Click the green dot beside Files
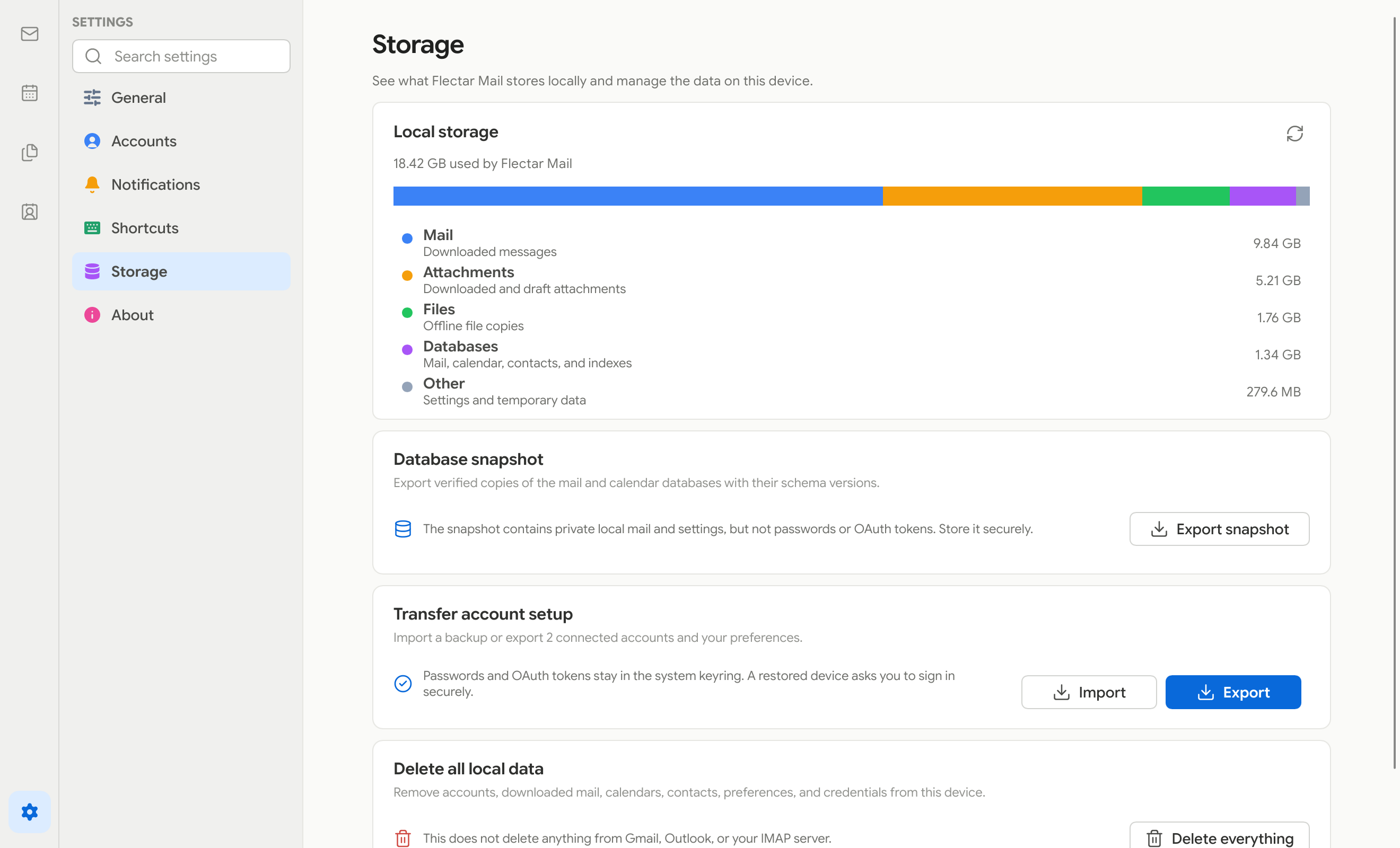Viewport: 1400px width, 848px height. pyautogui.click(x=407, y=312)
